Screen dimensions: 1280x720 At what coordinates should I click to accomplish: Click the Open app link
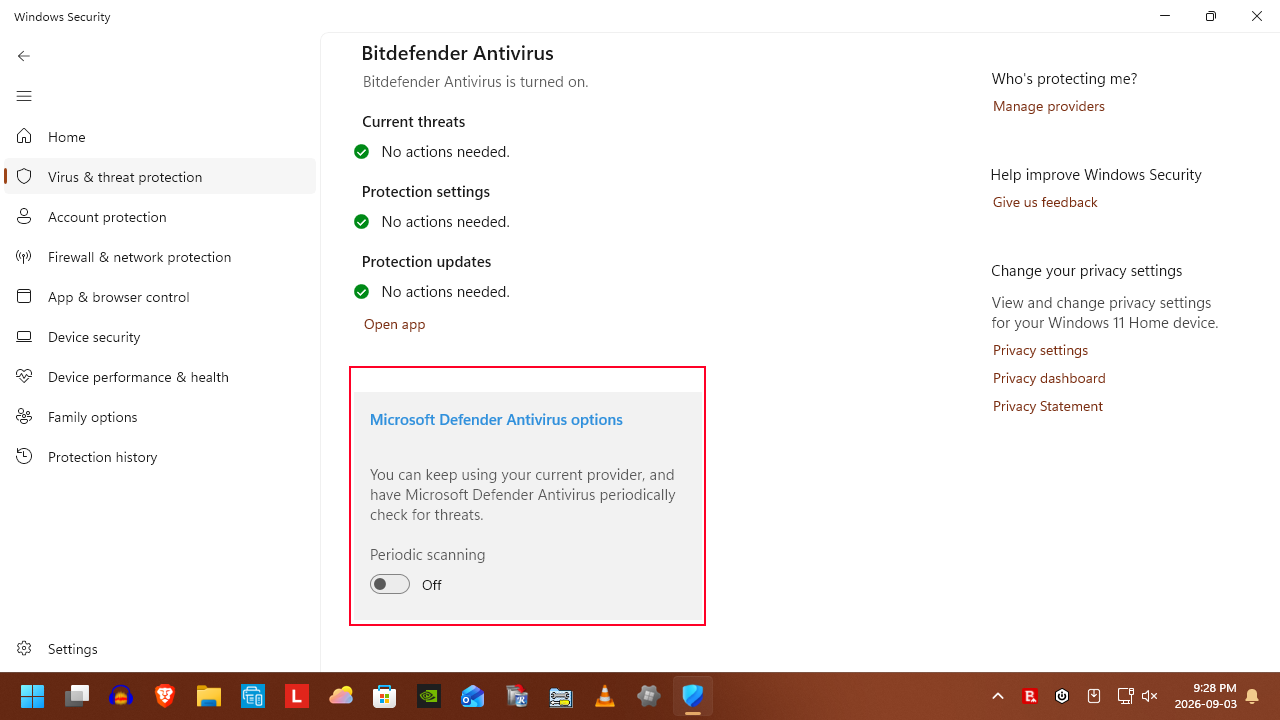click(x=394, y=324)
